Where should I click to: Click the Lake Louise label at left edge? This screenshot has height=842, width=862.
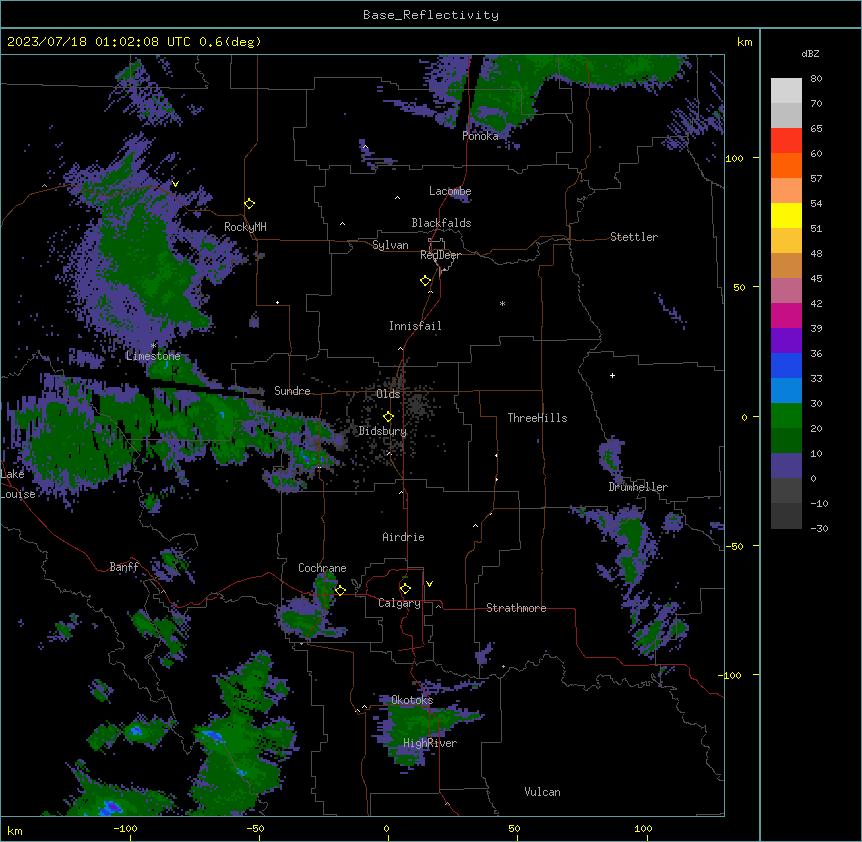tap(18, 484)
